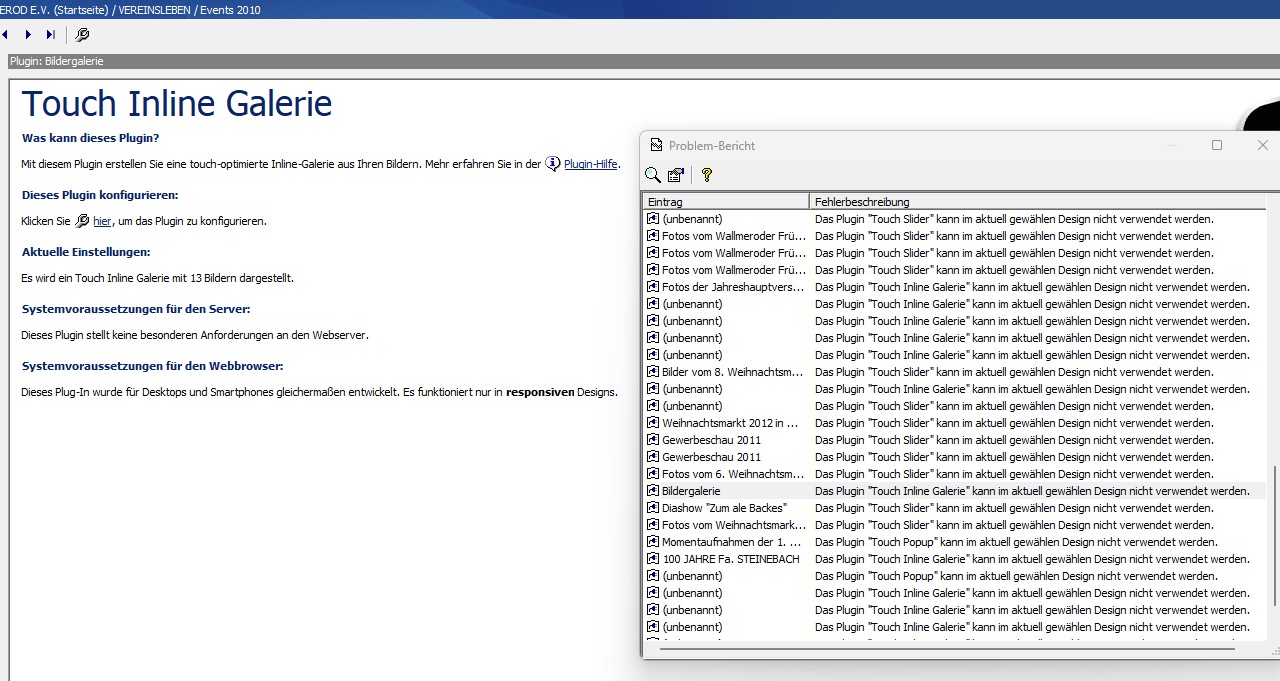
Task: Open the wrench configuration icon in the main toolbar
Action: (x=82, y=35)
